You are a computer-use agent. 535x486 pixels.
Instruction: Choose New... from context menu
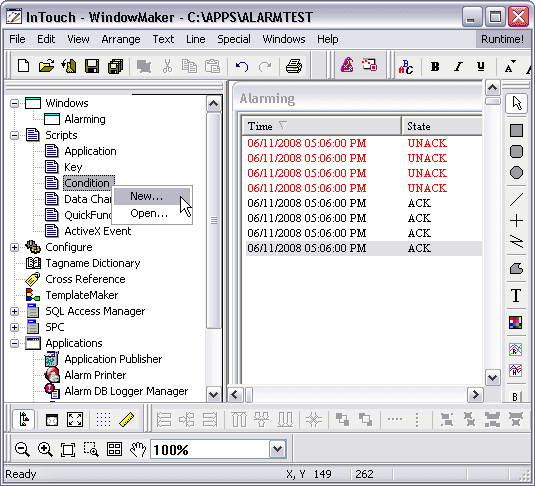coord(152,196)
